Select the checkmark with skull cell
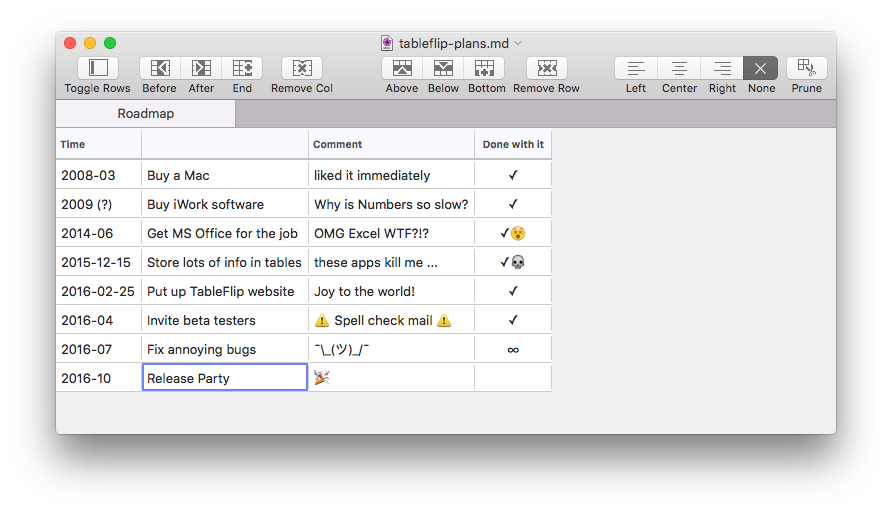Screen dimensions: 892x514 513,262
